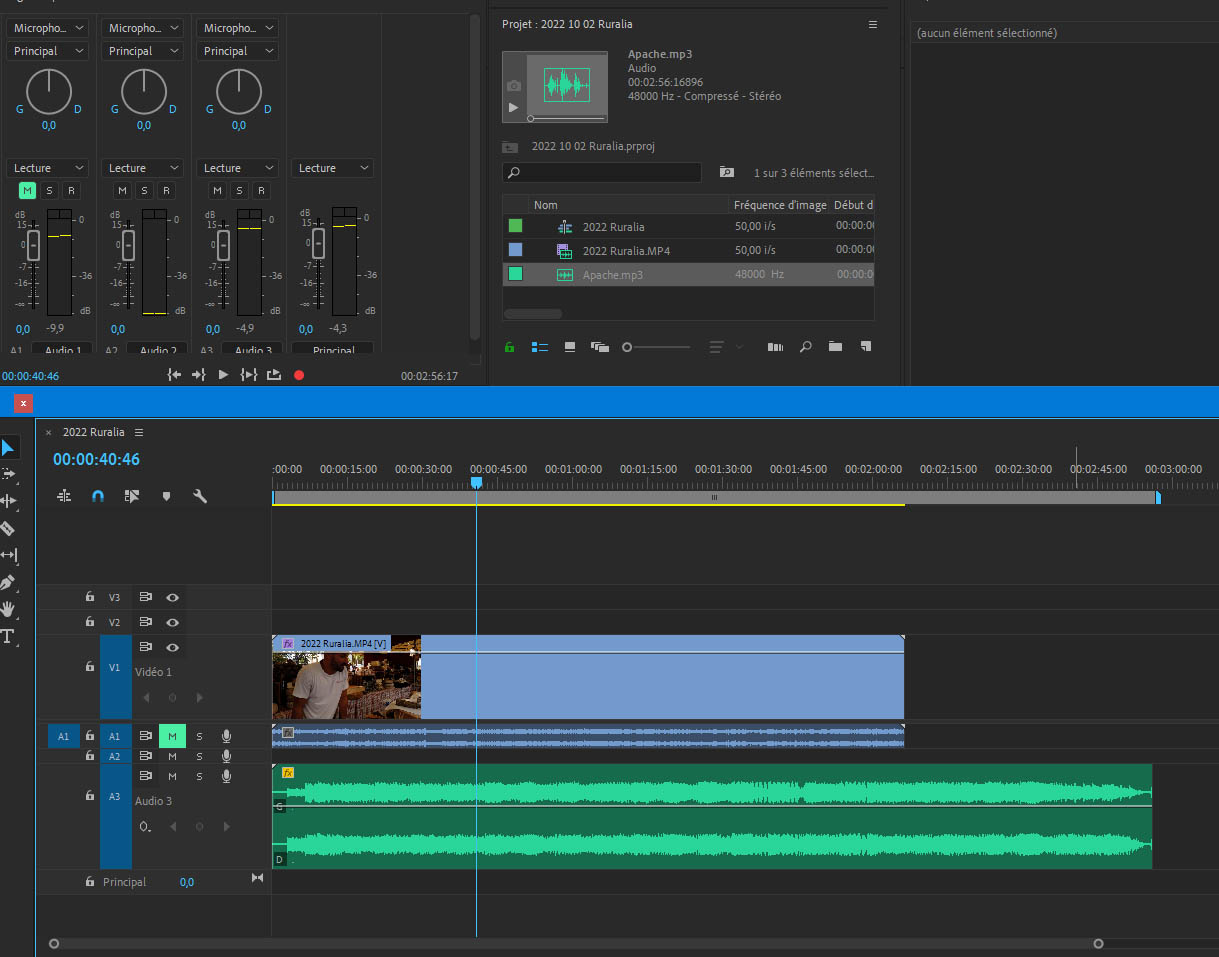The width and height of the screenshot is (1219, 957).
Task: Unmute track A1 in the timeline
Action: 172,737
